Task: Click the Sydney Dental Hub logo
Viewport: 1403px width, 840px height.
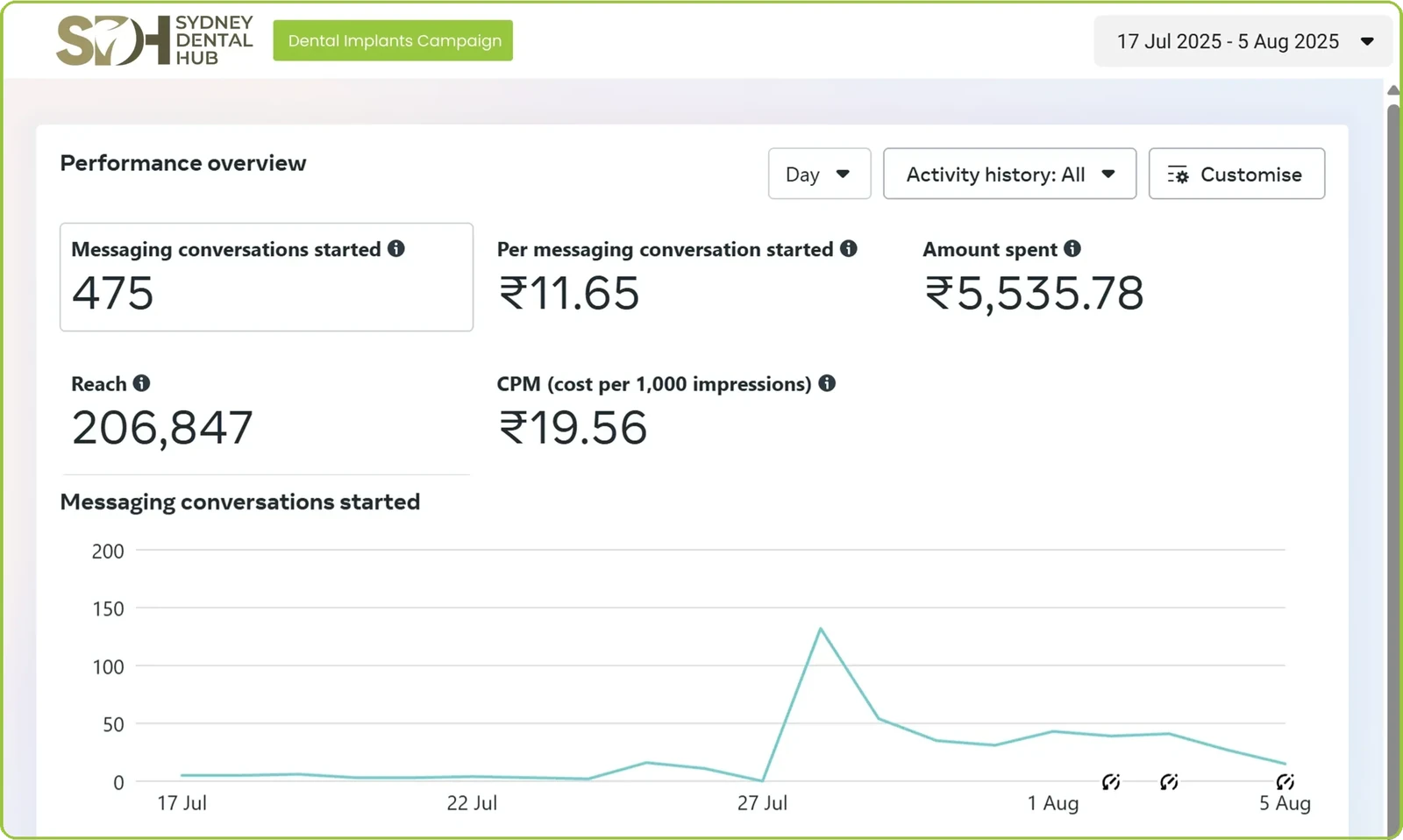Action: [x=154, y=40]
